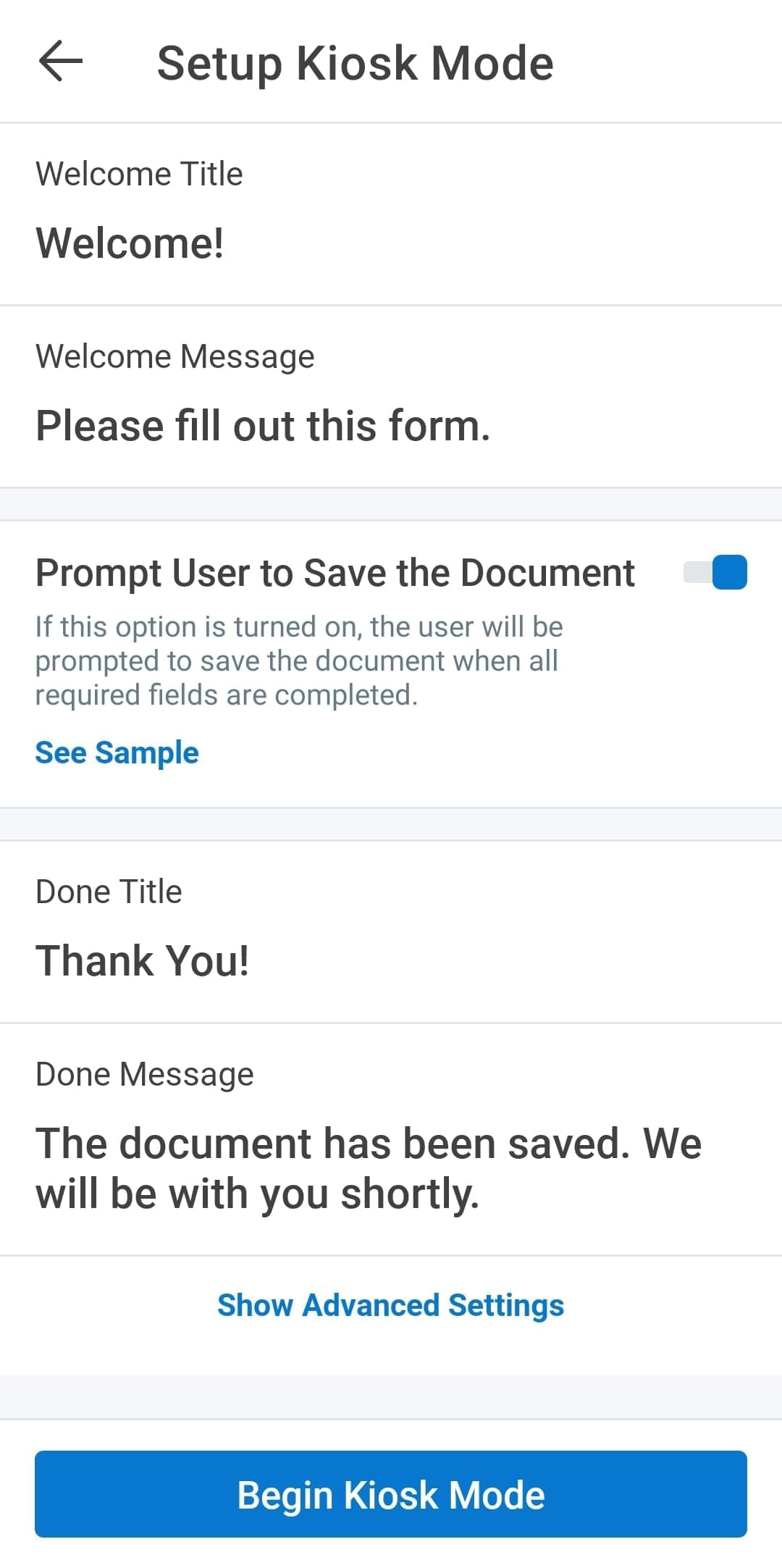This screenshot has height=1568, width=782.
Task: Tap the "Prompt User to Save the Document" heading
Action: click(x=335, y=573)
